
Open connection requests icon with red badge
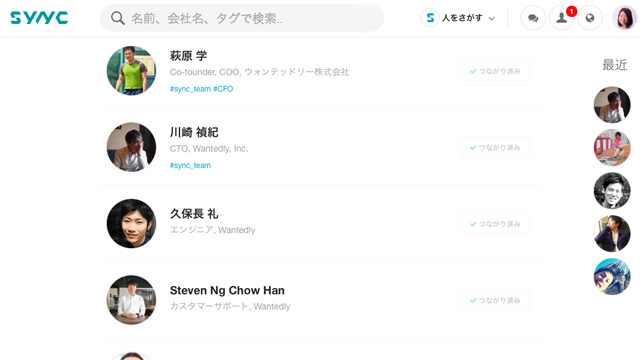[x=562, y=18]
